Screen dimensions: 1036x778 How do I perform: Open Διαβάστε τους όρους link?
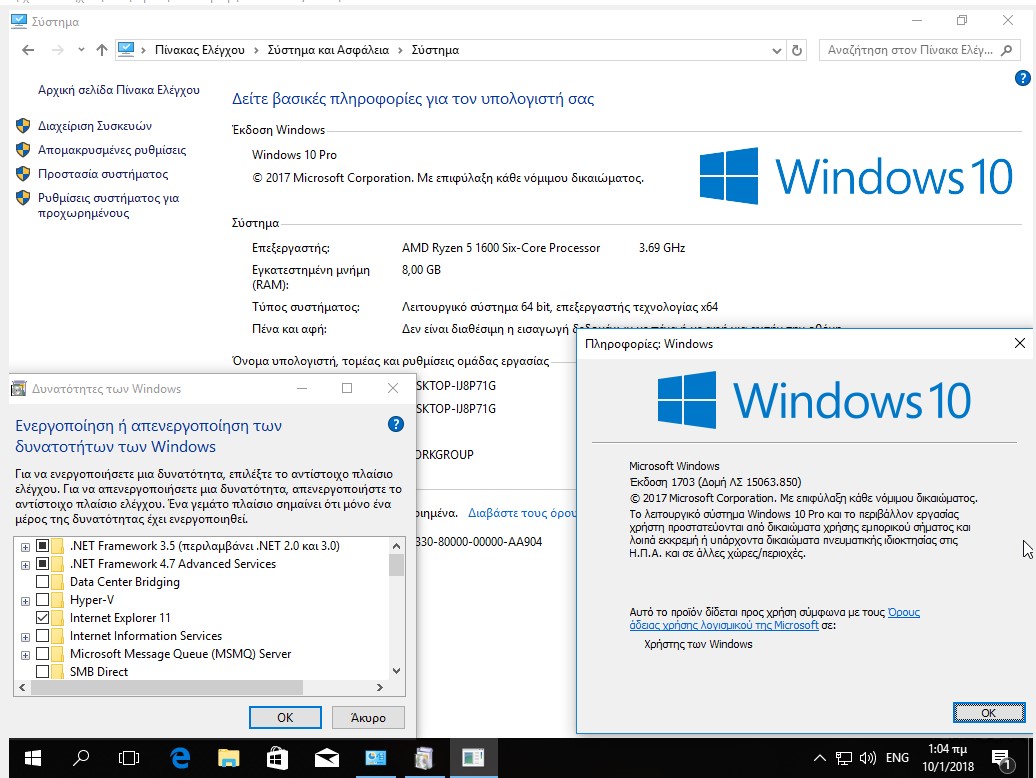click(x=522, y=513)
